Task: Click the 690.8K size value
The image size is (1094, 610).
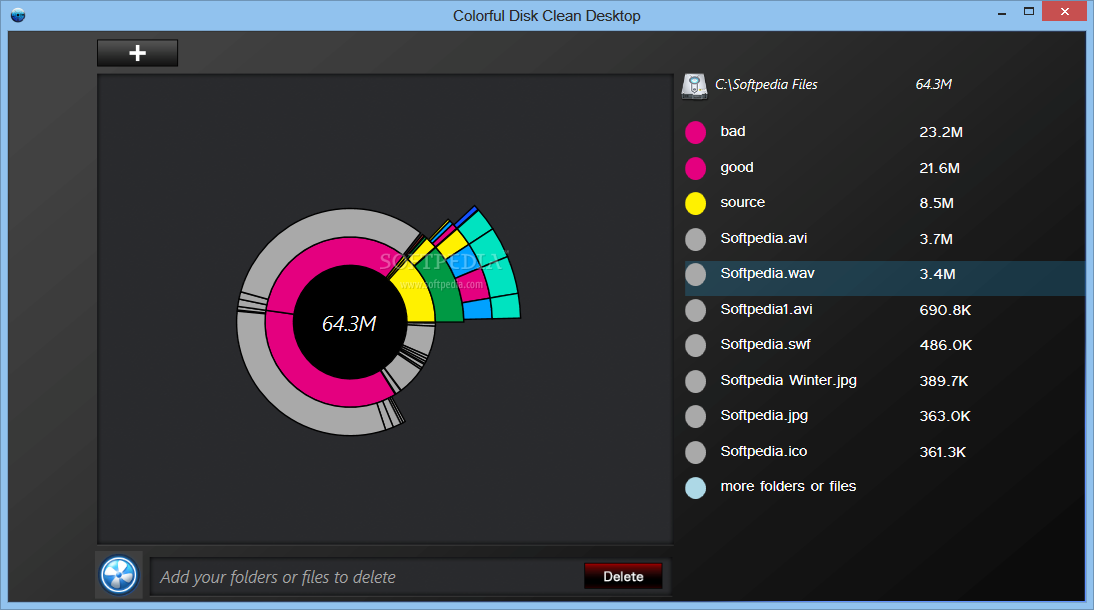Action: pyautogui.click(x=945, y=310)
